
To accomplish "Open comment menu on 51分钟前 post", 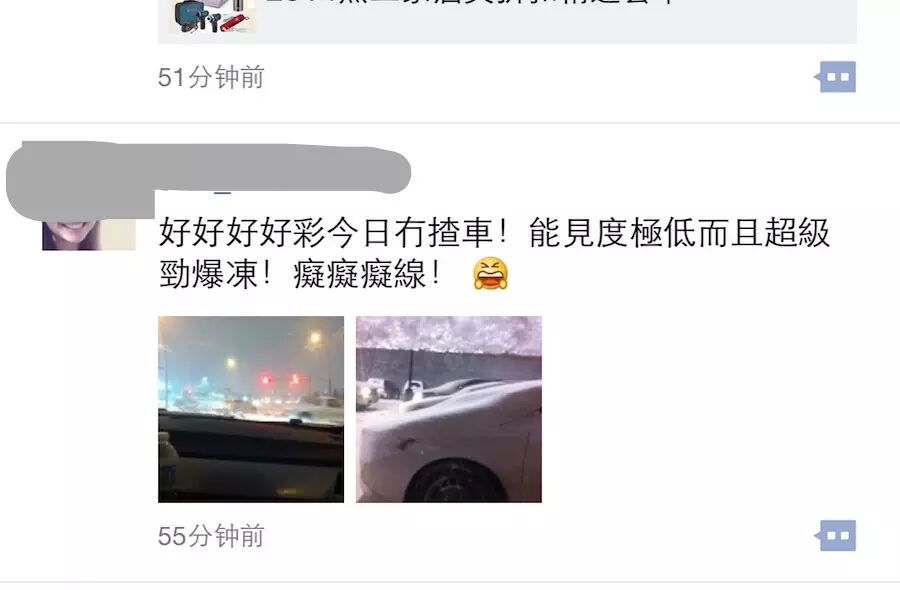I will click(835, 76).
